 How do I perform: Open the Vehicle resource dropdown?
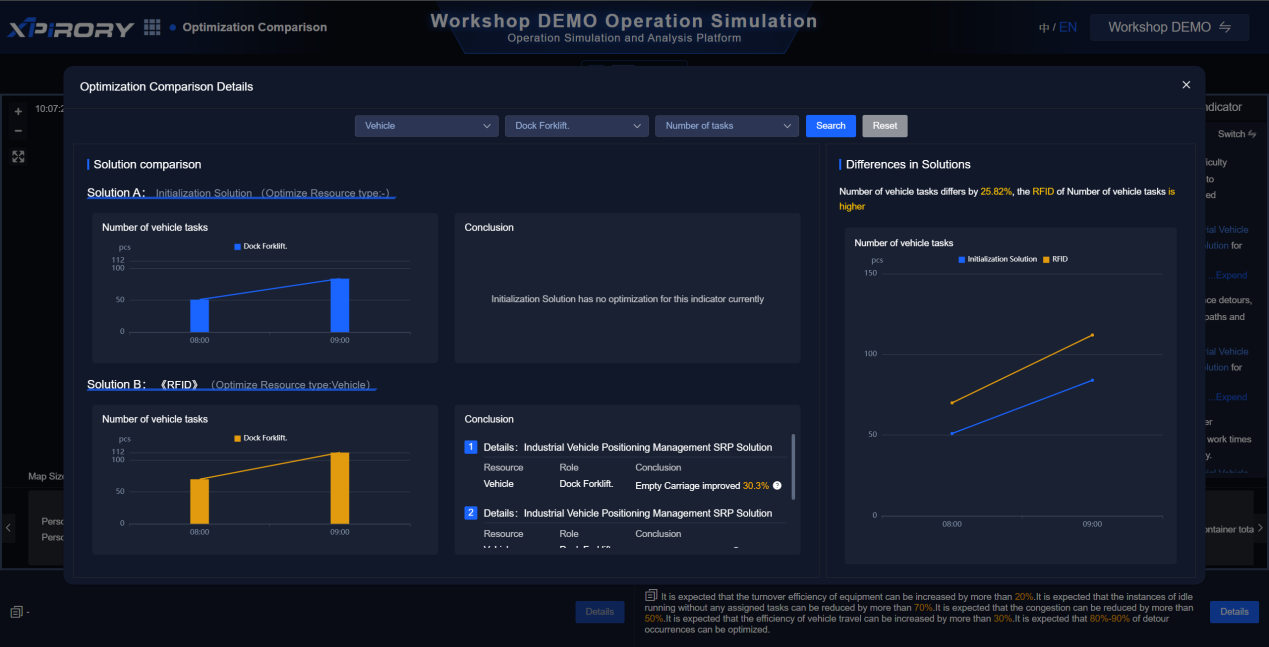[426, 126]
